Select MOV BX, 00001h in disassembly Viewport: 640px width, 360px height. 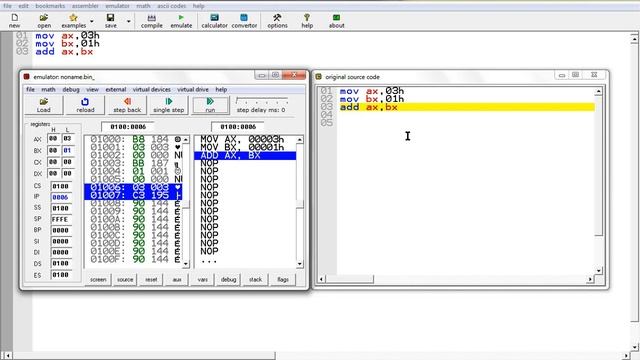245,147
